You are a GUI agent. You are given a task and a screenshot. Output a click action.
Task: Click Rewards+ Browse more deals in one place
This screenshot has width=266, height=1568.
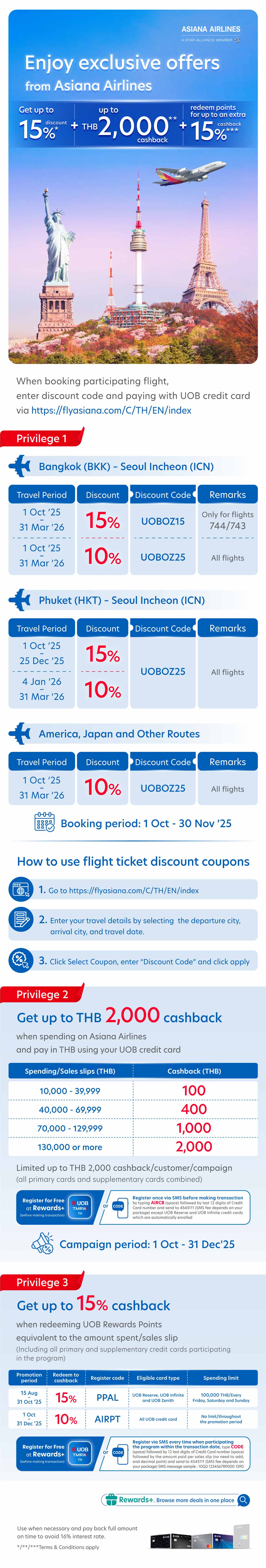(x=176, y=1500)
